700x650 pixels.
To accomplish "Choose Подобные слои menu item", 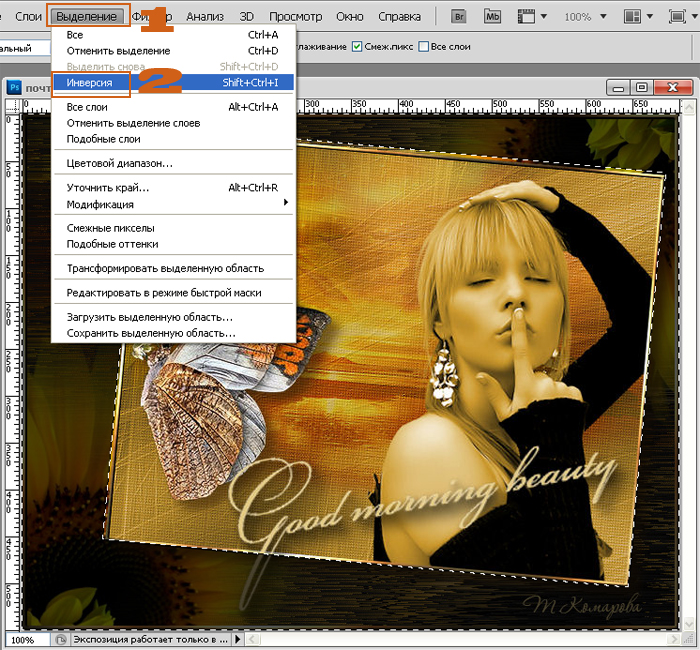I will [173, 139].
